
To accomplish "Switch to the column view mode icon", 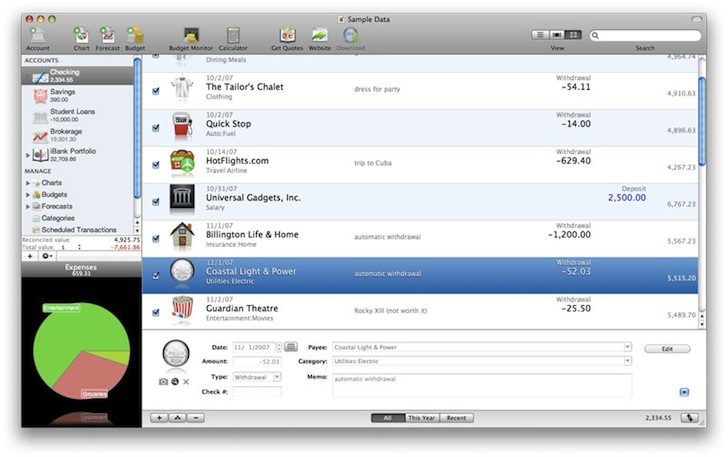I will [x=573, y=35].
